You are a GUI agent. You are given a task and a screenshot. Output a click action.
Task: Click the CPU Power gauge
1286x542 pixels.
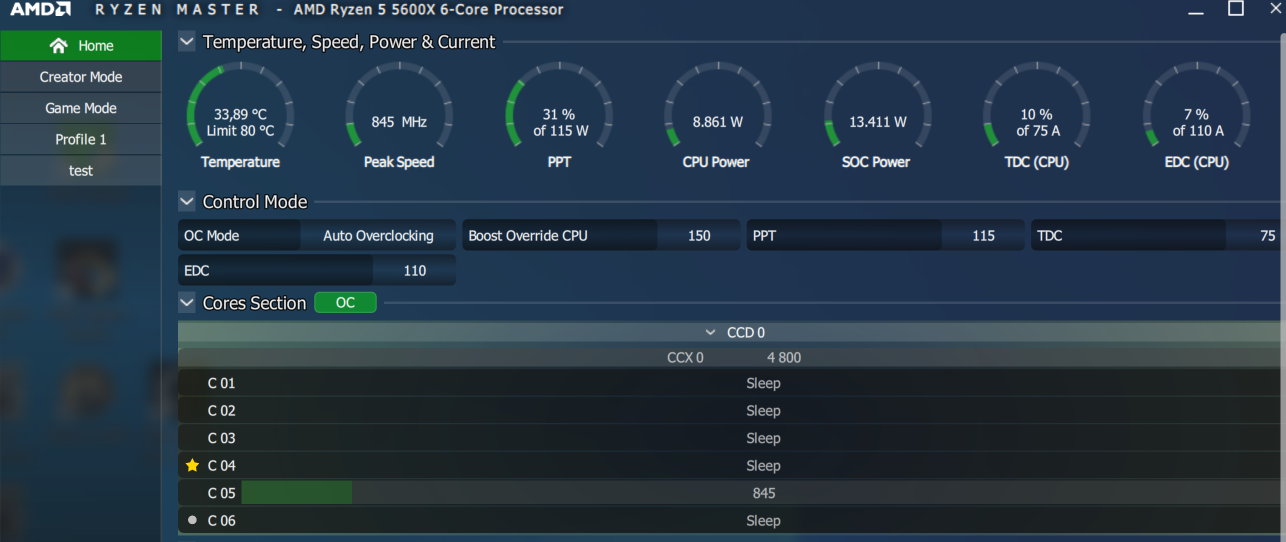(x=717, y=115)
